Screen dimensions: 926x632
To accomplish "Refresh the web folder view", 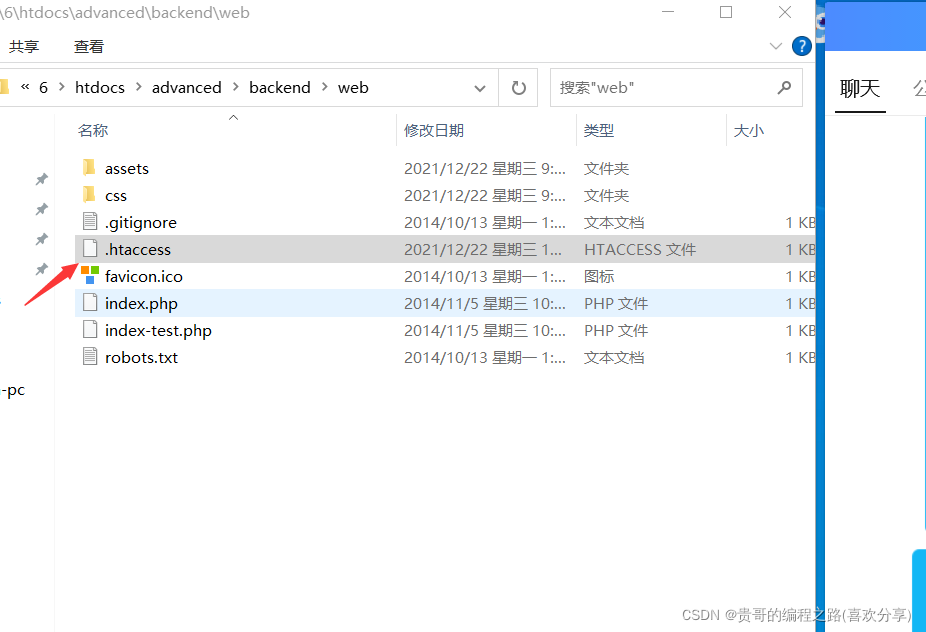I will pos(519,88).
